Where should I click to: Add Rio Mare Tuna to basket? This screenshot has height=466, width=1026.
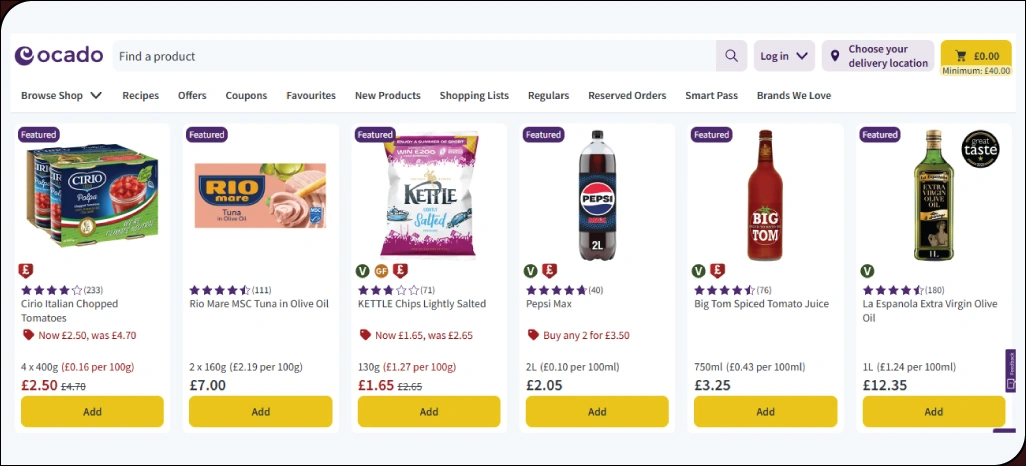261,411
